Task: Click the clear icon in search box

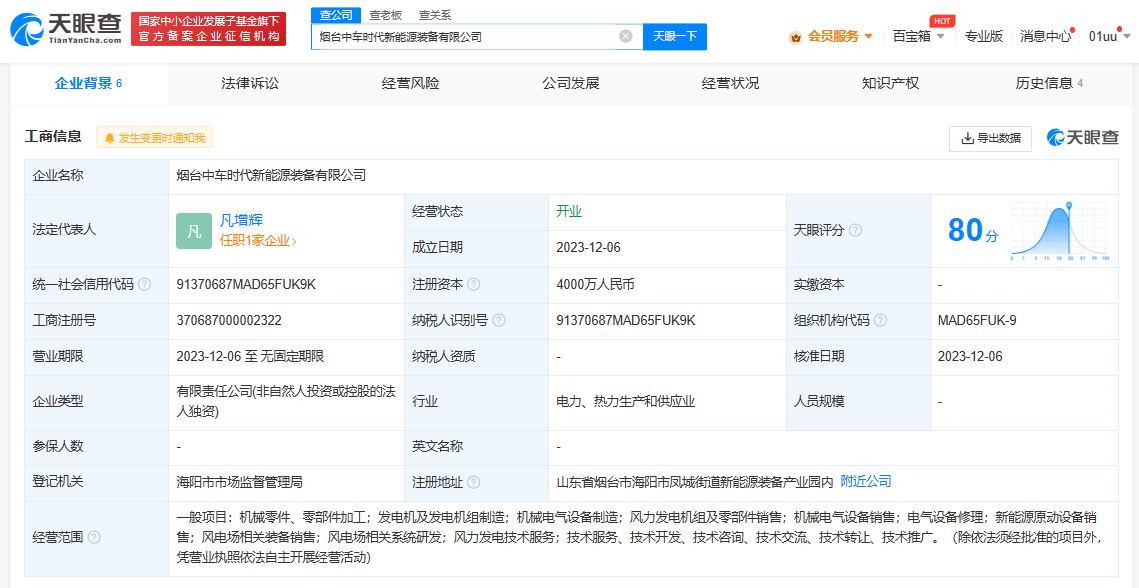Action: 627,36
